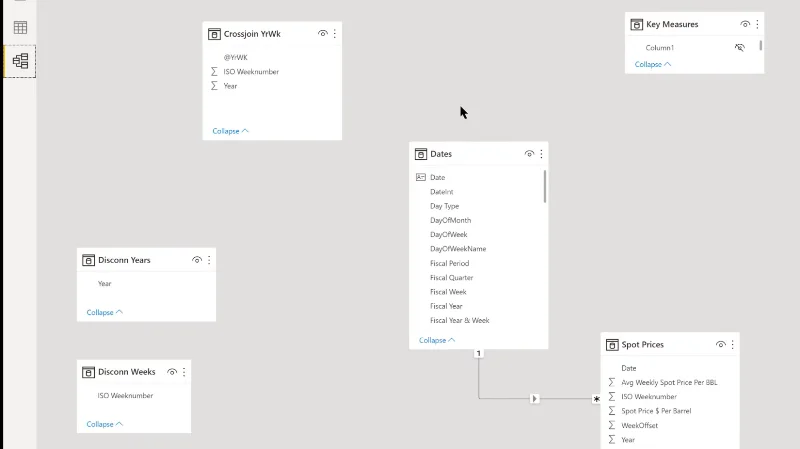Image resolution: width=800 pixels, height=449 pixels.
Task: Click the Dates table icon
Action: coord(421,154)
